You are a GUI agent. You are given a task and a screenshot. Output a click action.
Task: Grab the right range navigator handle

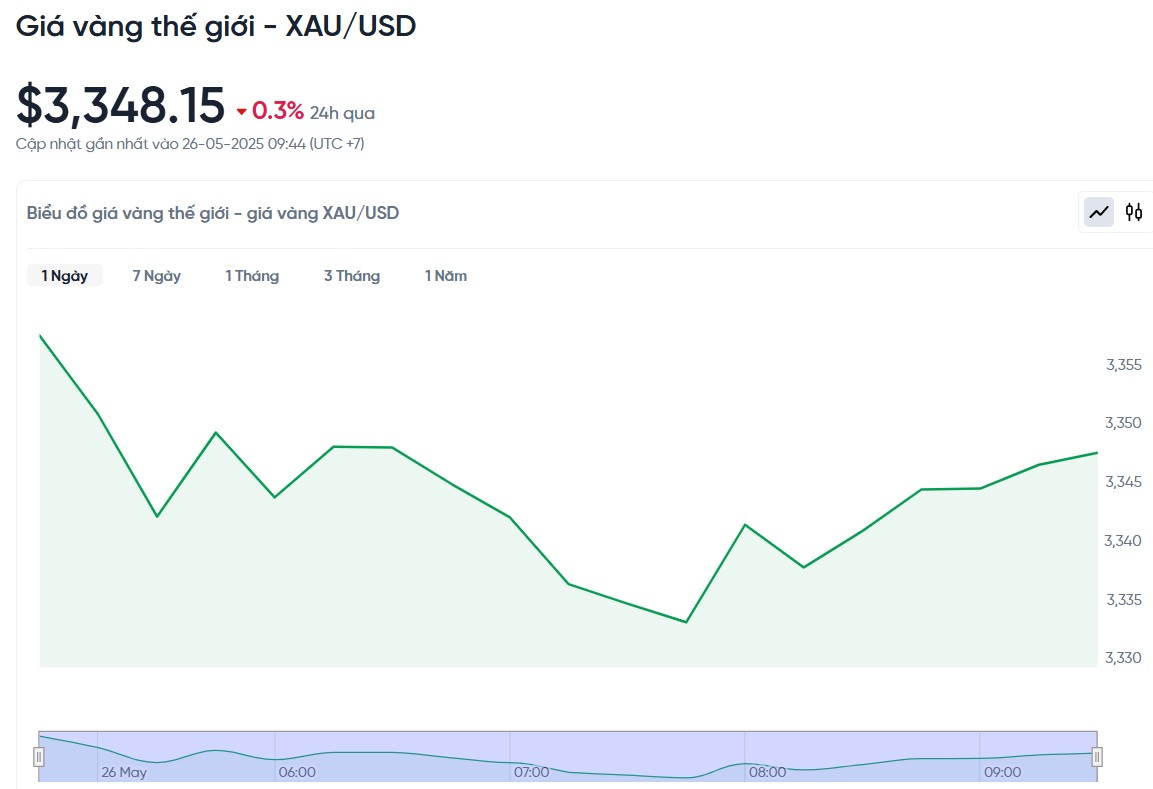pyautogui.click(x=1097, y=757)
